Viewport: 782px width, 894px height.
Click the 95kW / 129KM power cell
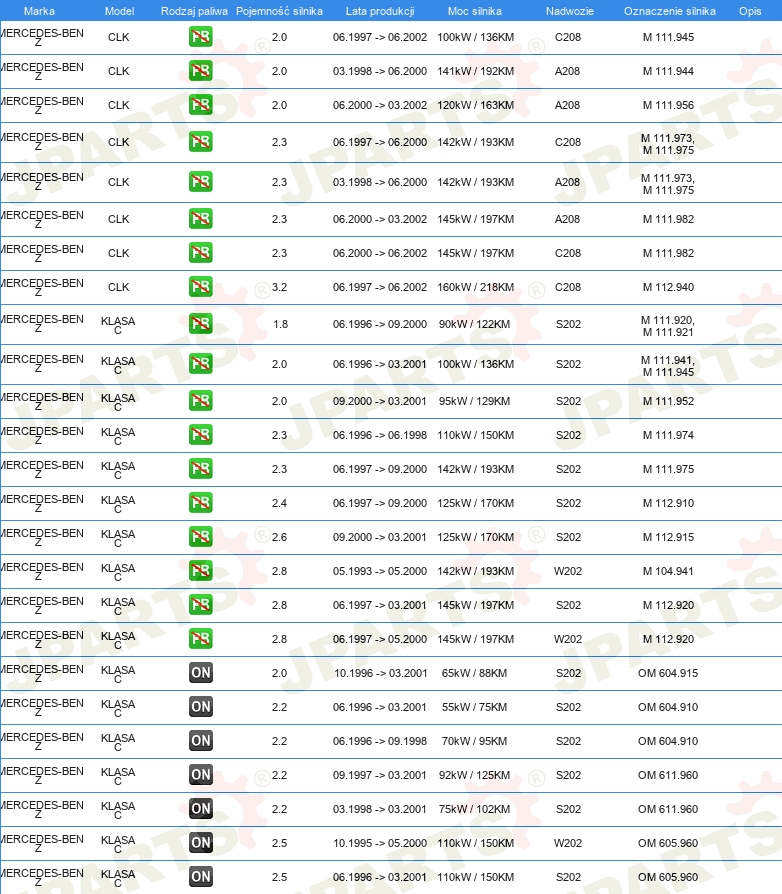pos(474,401)
